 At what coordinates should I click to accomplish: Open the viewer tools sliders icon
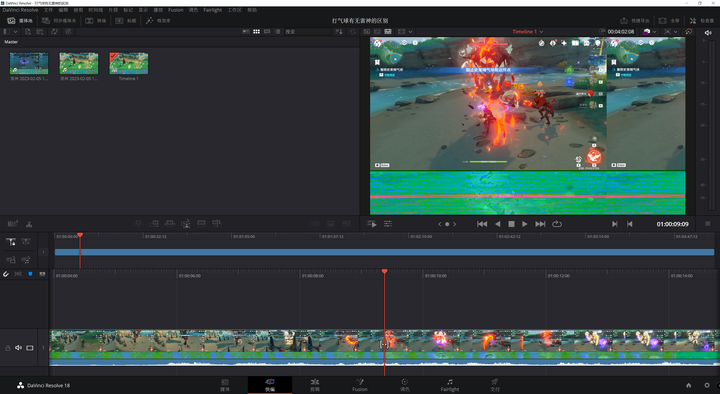(388, 224)
